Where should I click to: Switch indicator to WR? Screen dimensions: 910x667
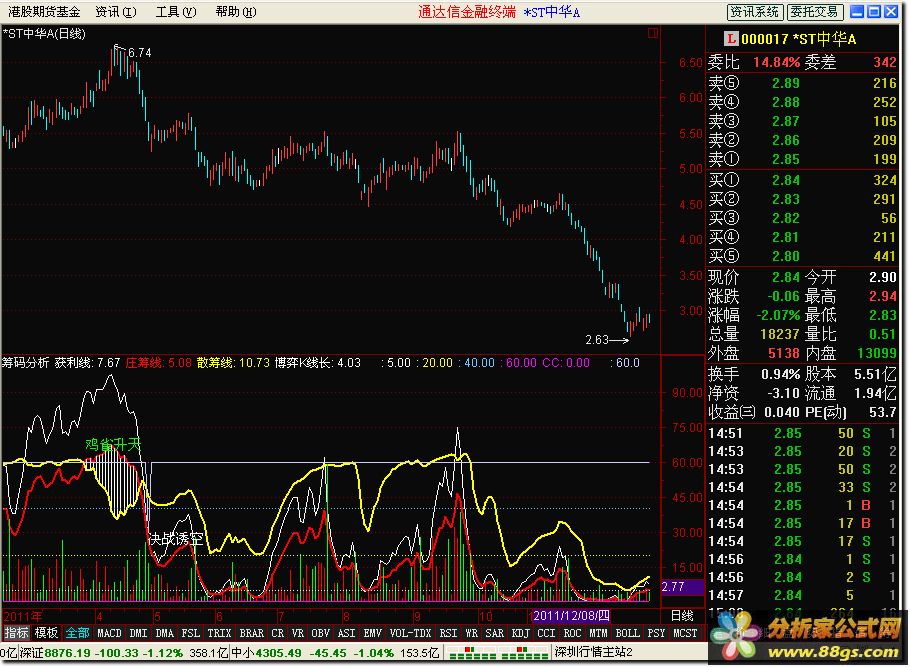click(471, 633)
